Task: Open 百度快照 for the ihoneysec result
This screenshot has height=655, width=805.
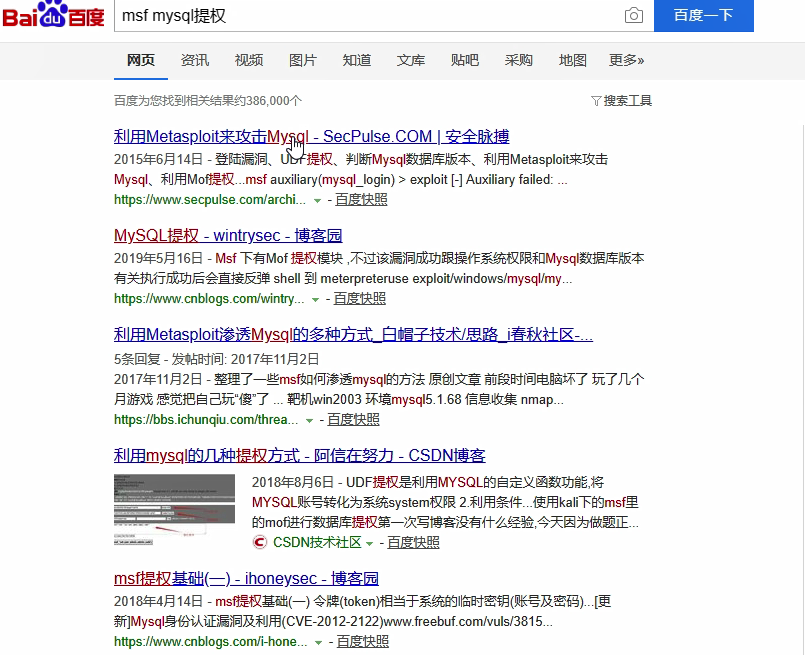Action: click(362, 642)
